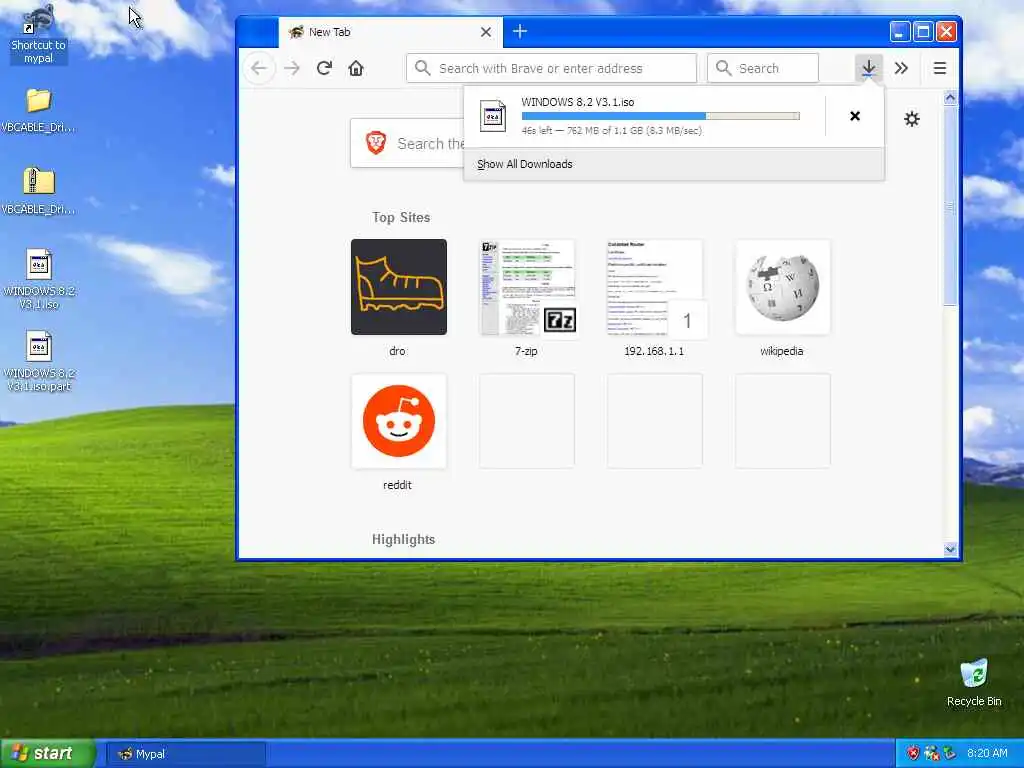Click the taskbar clock showing 8:20 AM
Screen dimensions: 1024x768
987,754
